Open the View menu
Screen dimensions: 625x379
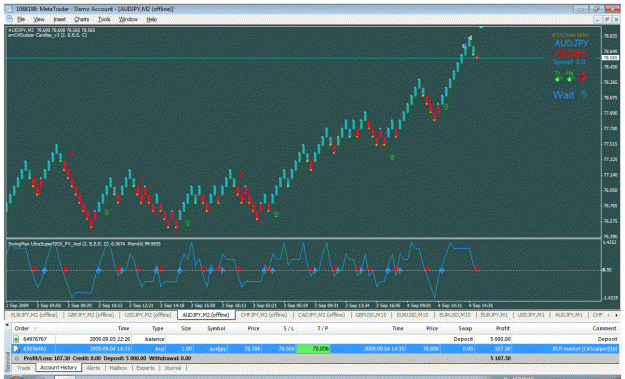coord(39,19)
